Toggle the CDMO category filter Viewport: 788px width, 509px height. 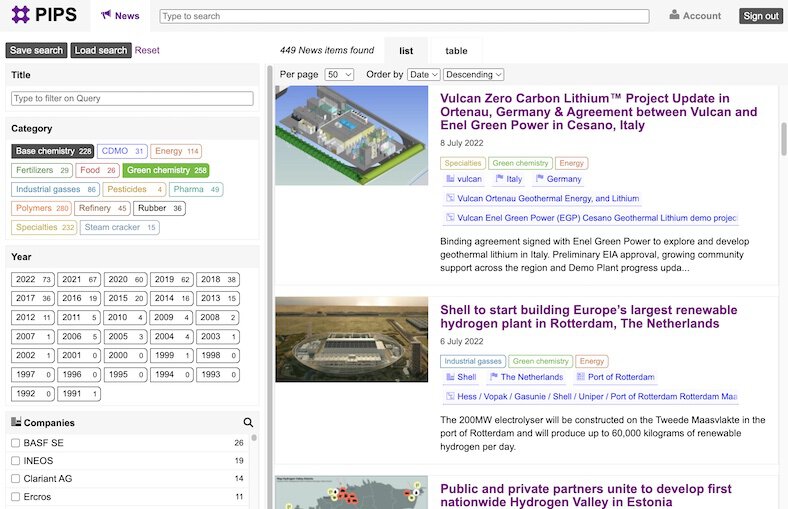pos(122,151)
